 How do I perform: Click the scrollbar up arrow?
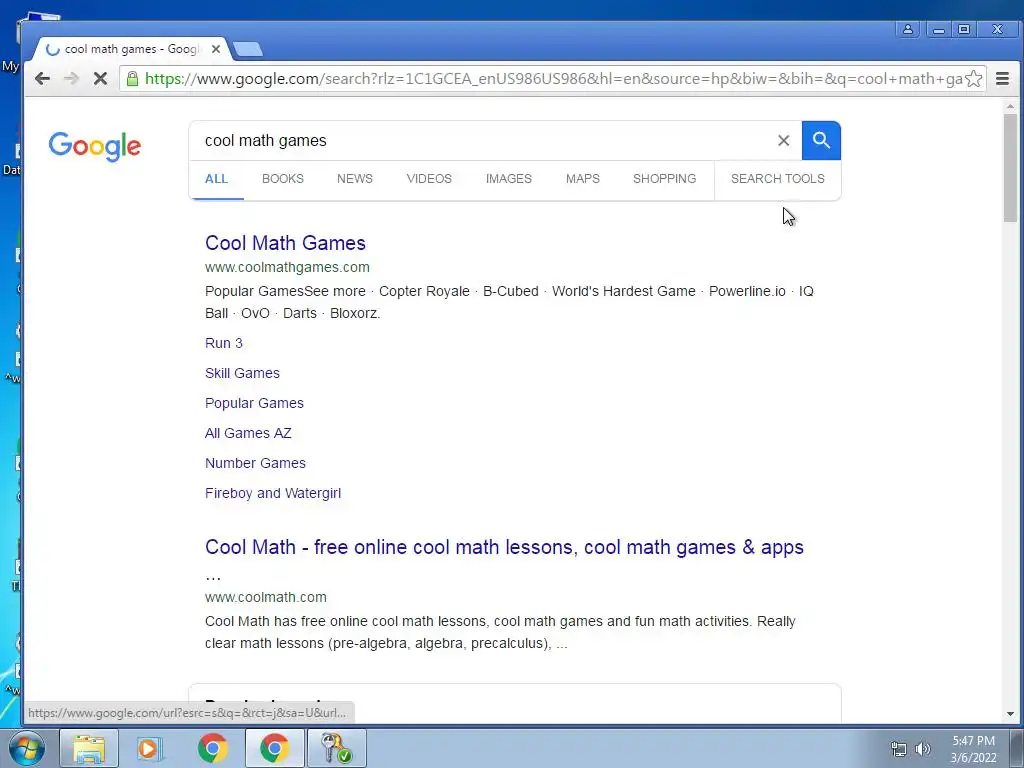(1010, 106)
